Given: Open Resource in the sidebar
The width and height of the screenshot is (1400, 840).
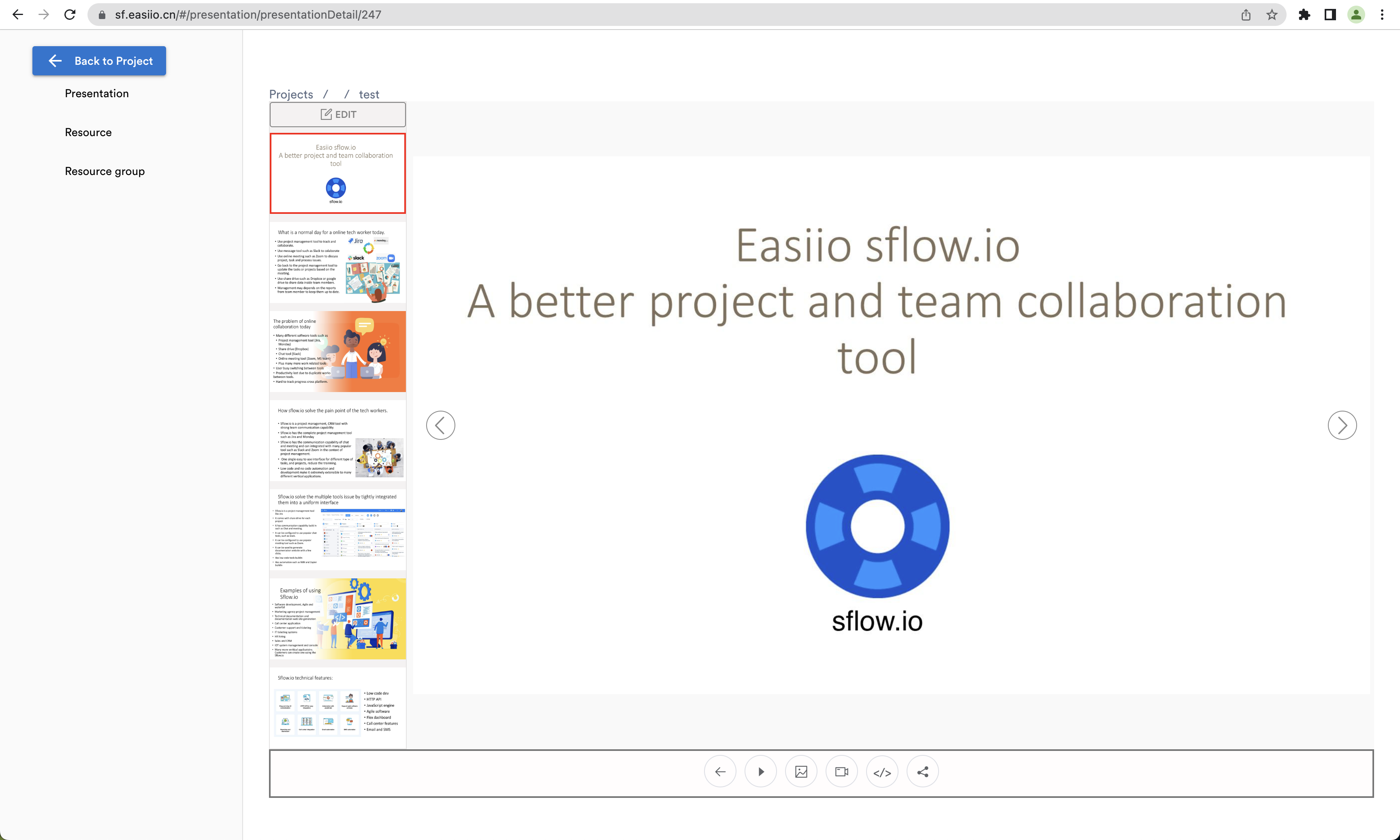Looking at the screenshot, I should tap(88, 132).
